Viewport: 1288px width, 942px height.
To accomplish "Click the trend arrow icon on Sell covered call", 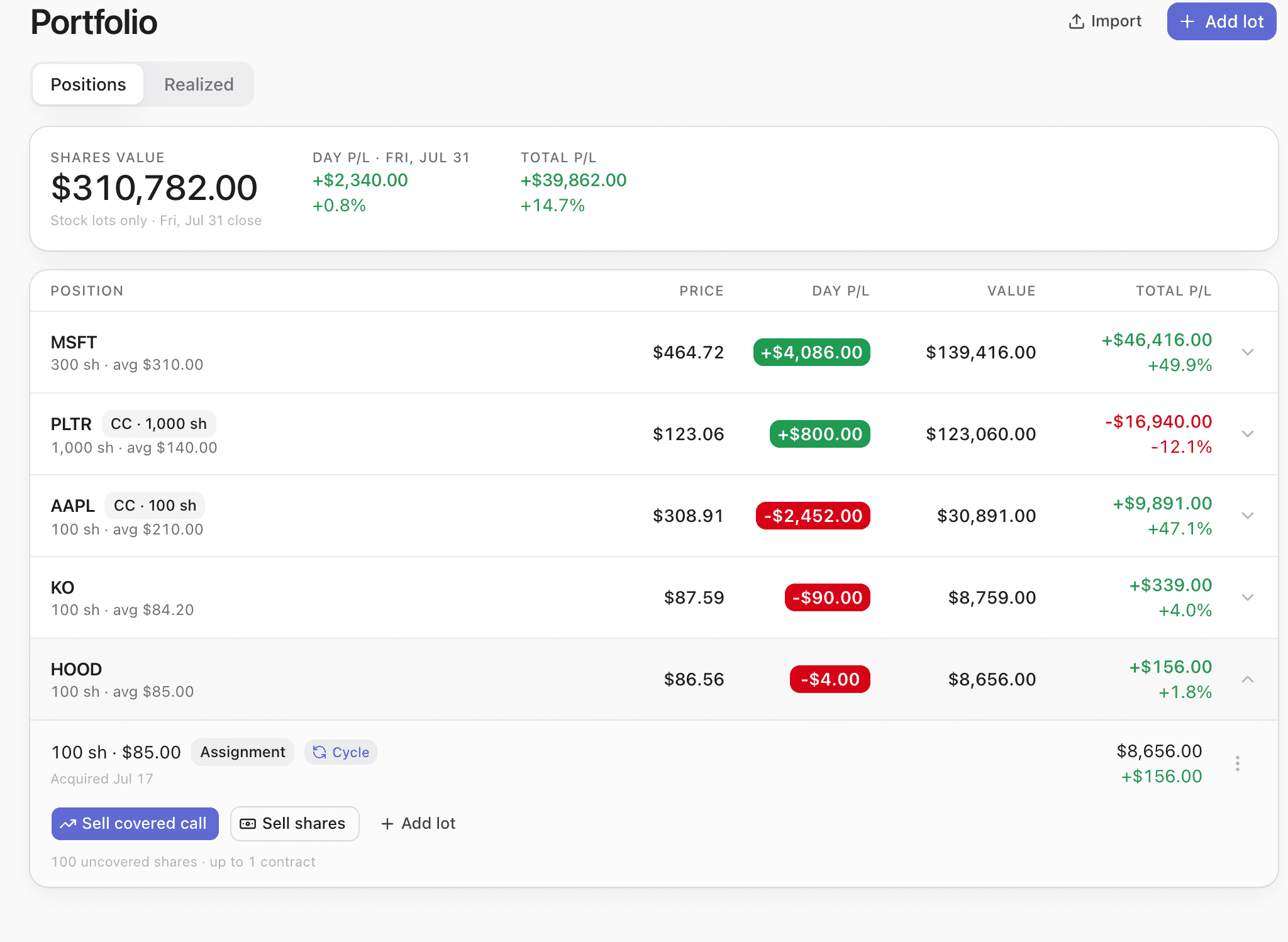I will [68, 824].
